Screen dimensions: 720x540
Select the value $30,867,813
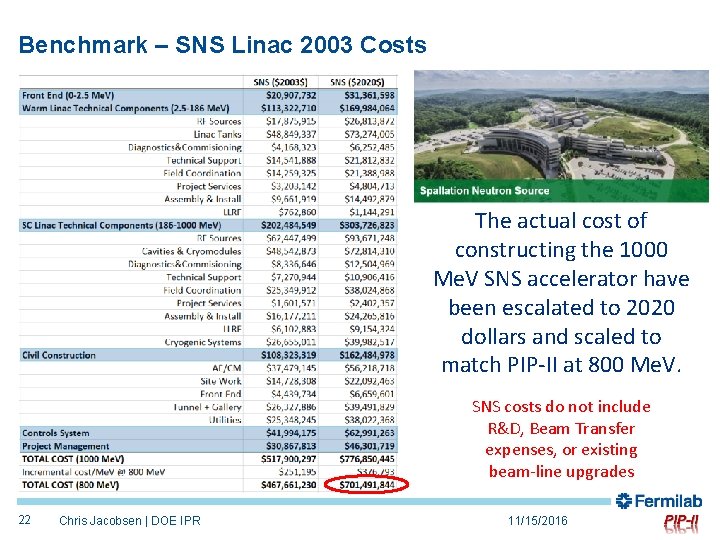[x=291, y=446]
